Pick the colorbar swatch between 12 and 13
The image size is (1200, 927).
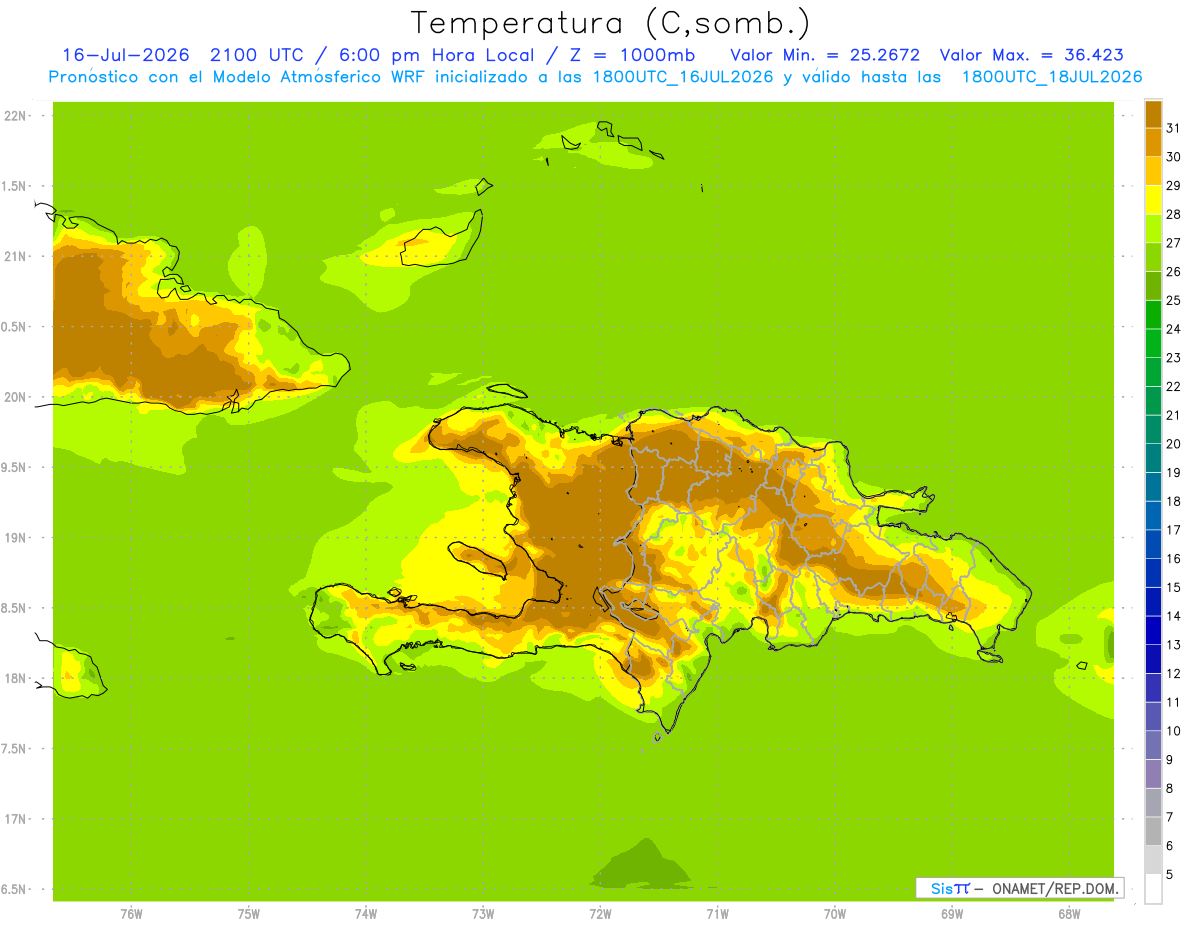pos(1153,659)
